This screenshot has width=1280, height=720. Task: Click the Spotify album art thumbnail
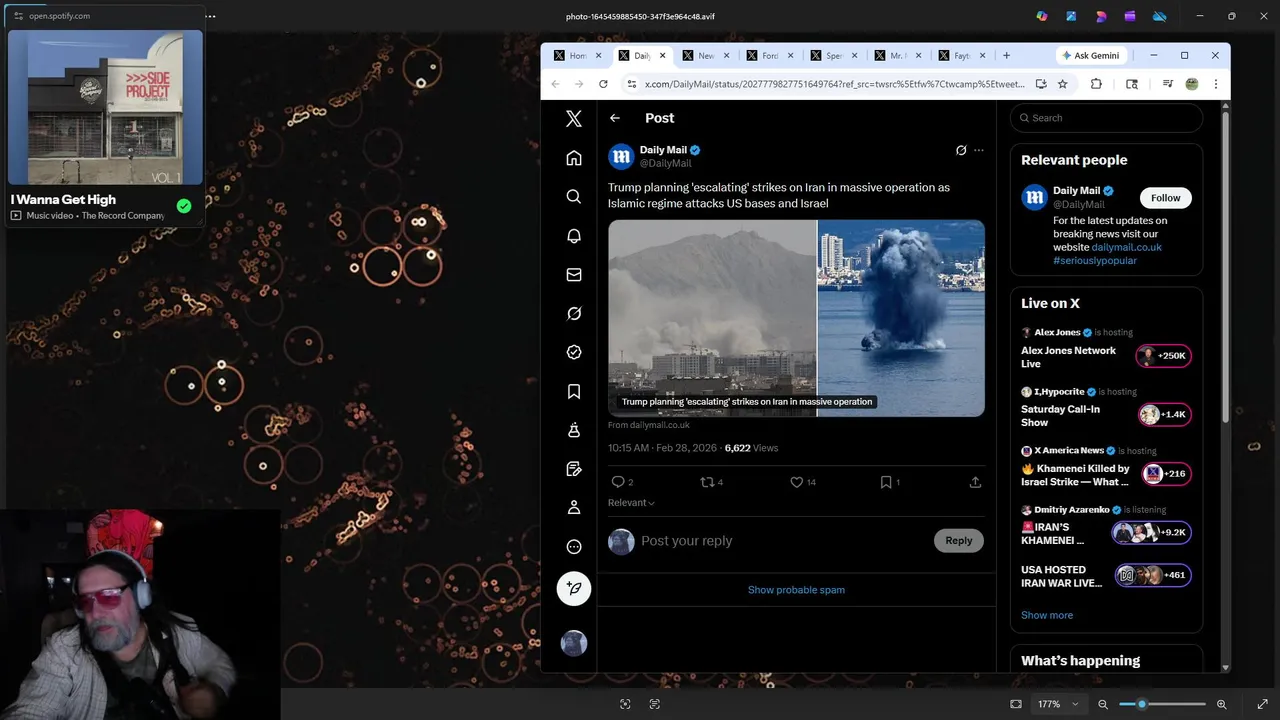(x=105, y=108)
